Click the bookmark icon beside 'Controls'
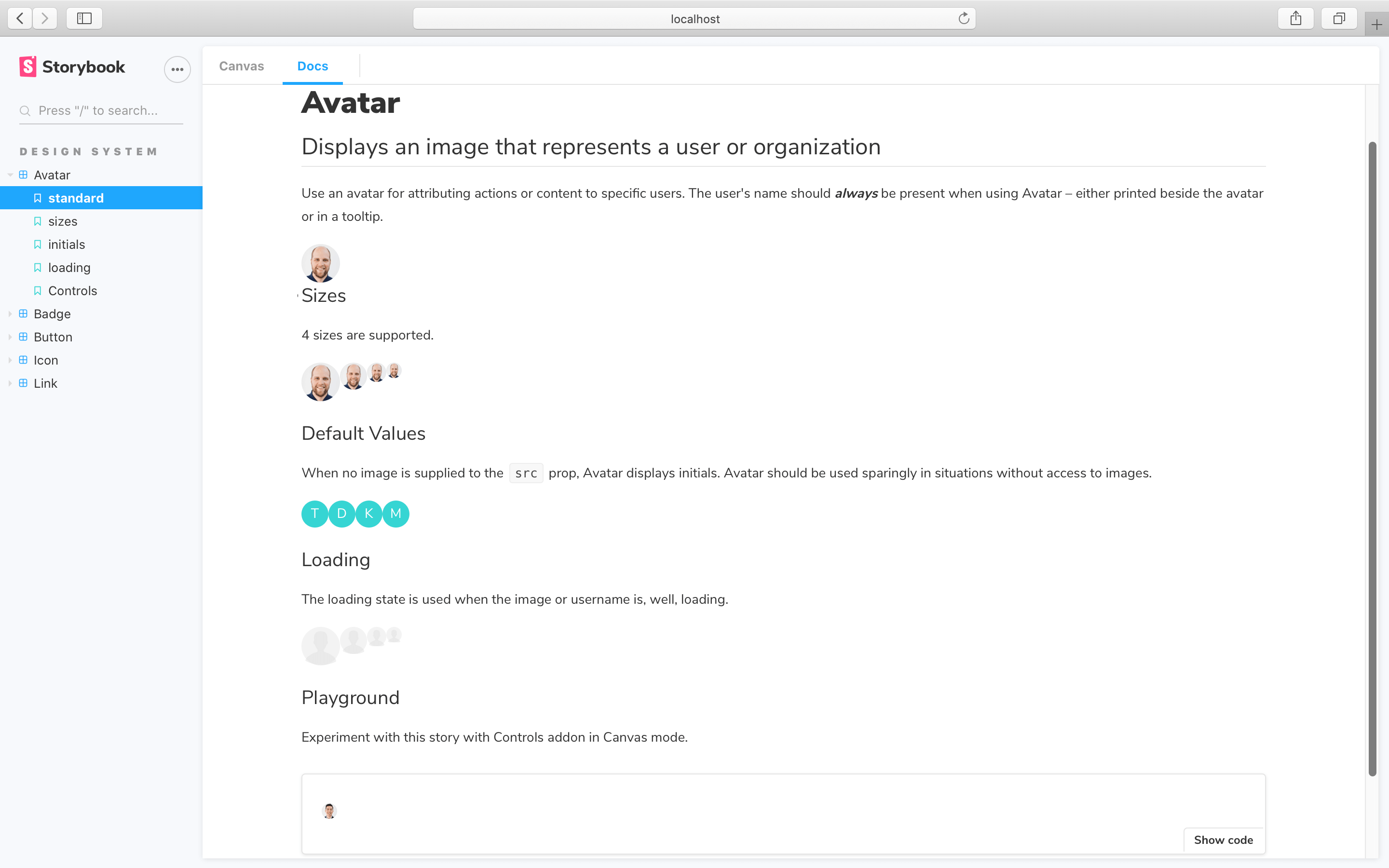This screenshot has width=1389, height=868. (38, 290)
